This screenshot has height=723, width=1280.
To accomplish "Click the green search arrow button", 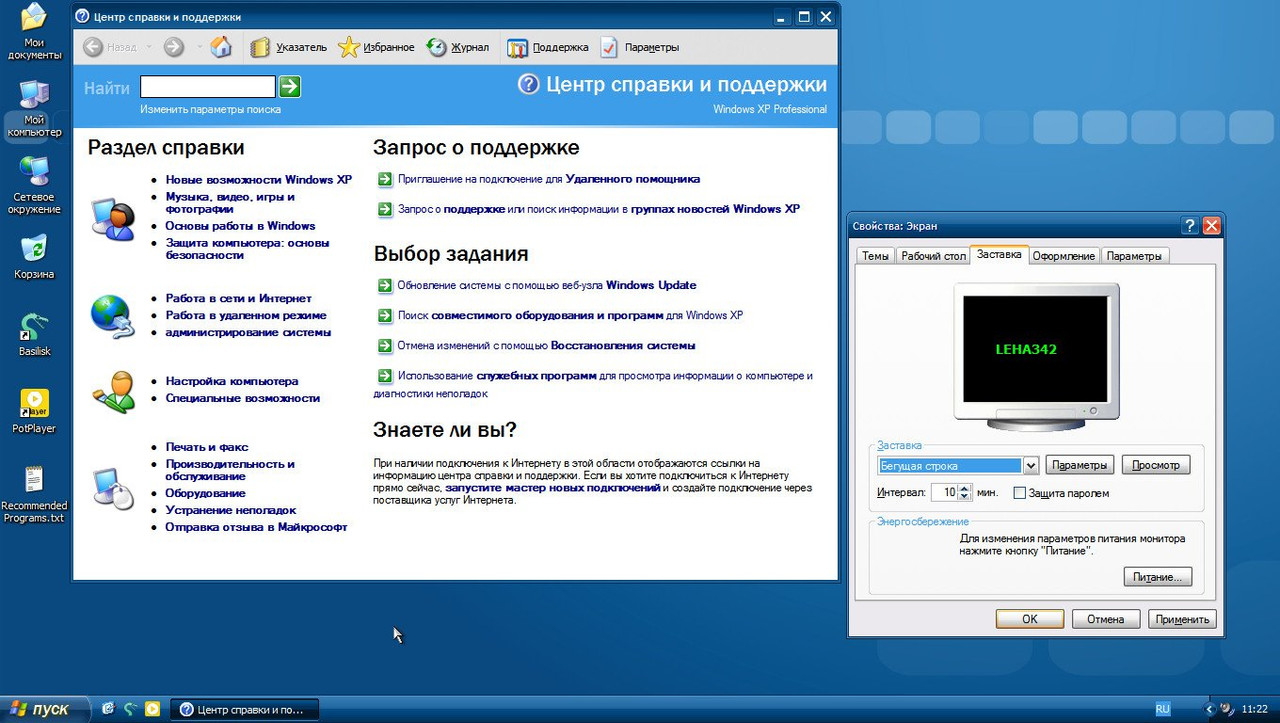I will [290, 87].
